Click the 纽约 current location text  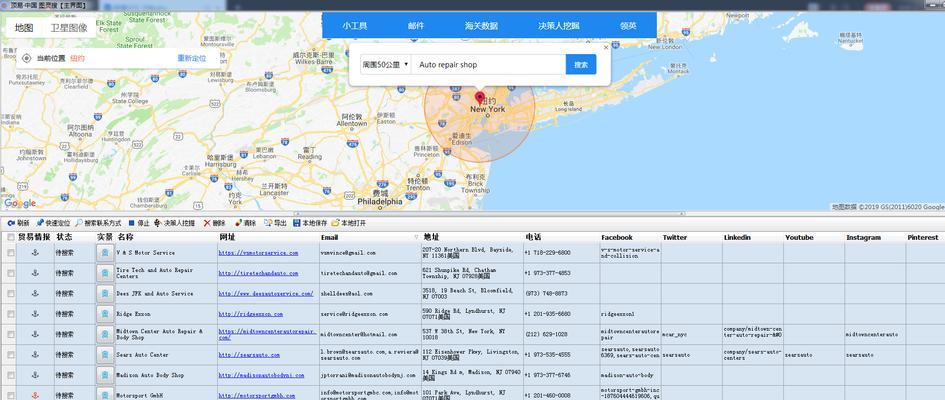(77, 58)
